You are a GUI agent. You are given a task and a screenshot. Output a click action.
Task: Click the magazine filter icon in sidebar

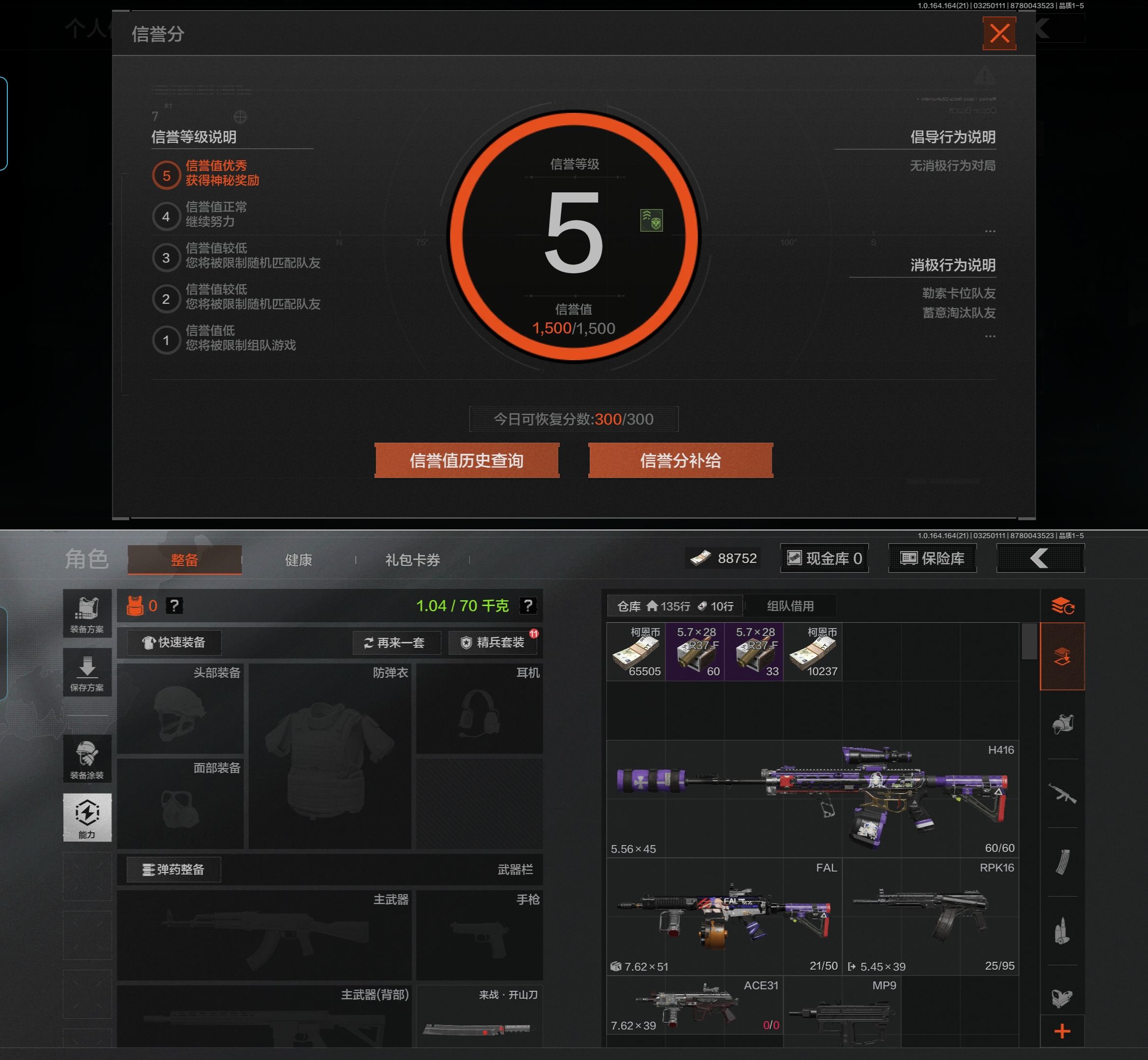tap(1062, 862)
